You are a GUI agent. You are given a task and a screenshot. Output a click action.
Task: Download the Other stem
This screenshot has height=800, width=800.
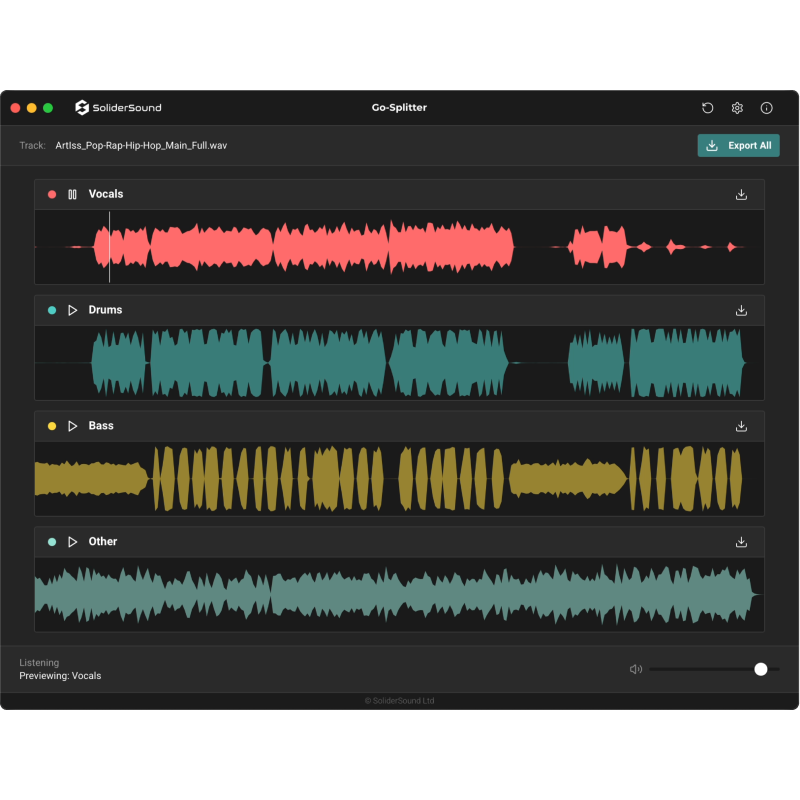click(x=741, y=542)
